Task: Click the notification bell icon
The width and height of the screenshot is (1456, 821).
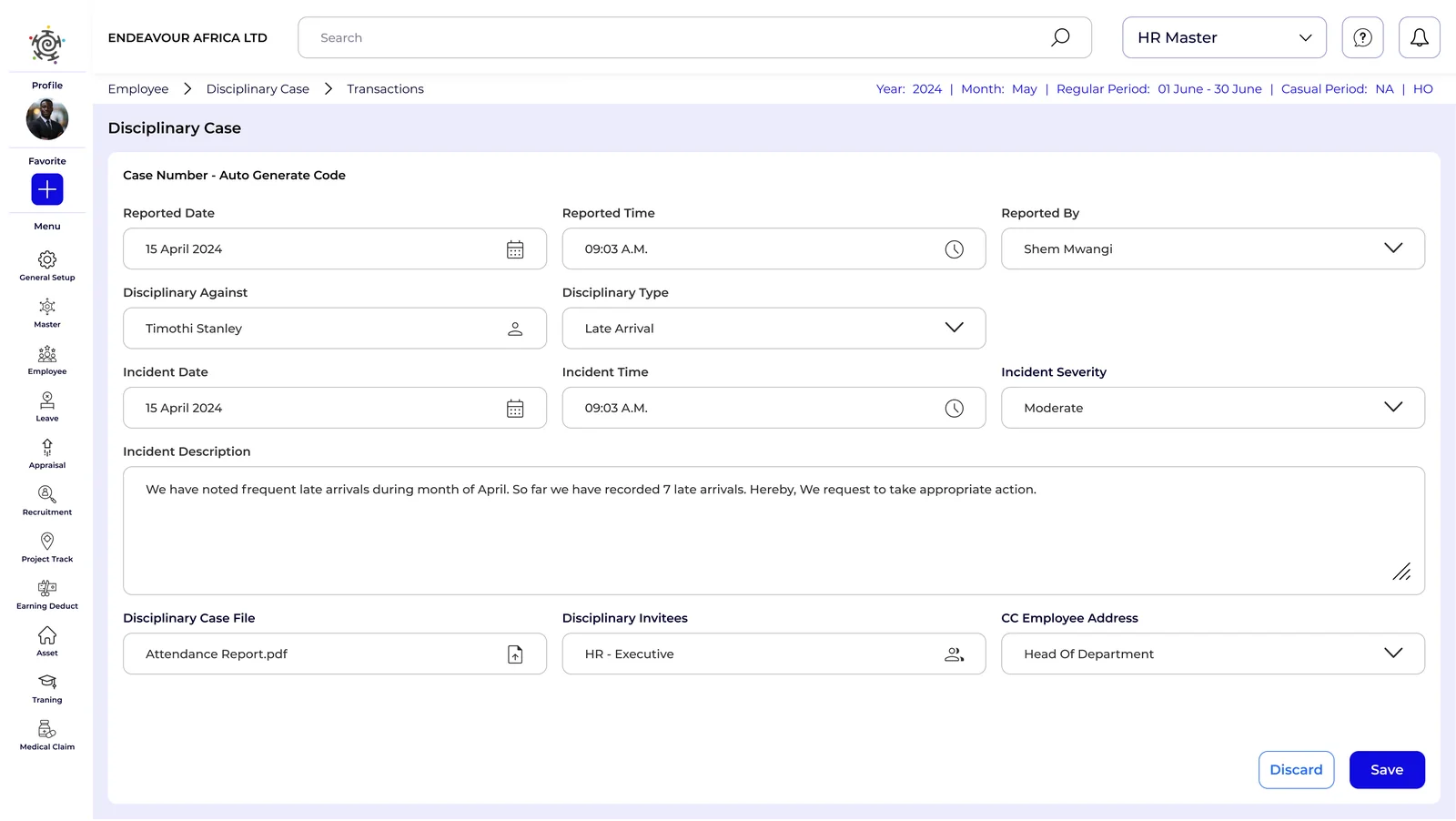Action: coord(1419,37)
